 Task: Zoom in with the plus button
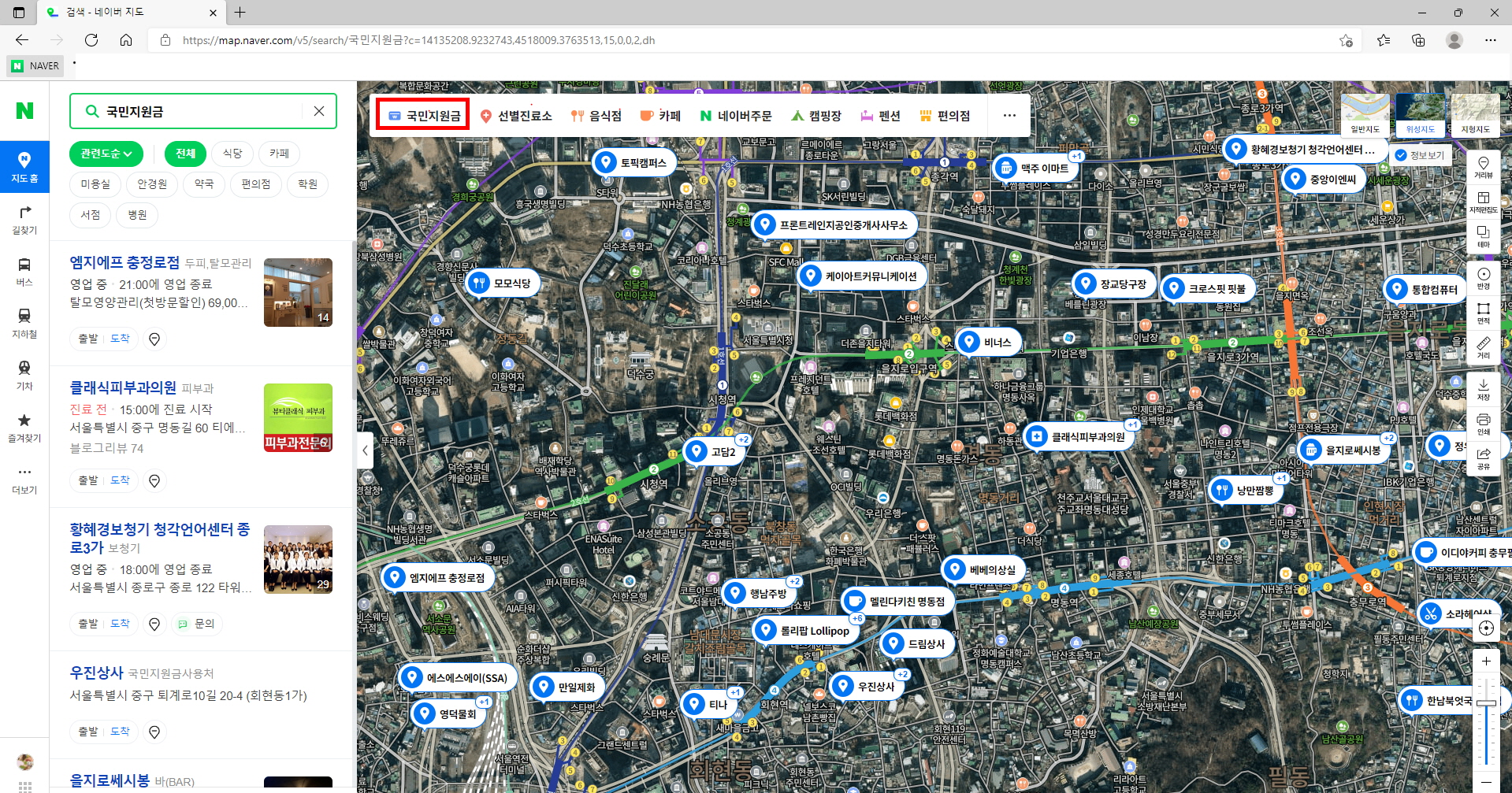[1486, 661]
